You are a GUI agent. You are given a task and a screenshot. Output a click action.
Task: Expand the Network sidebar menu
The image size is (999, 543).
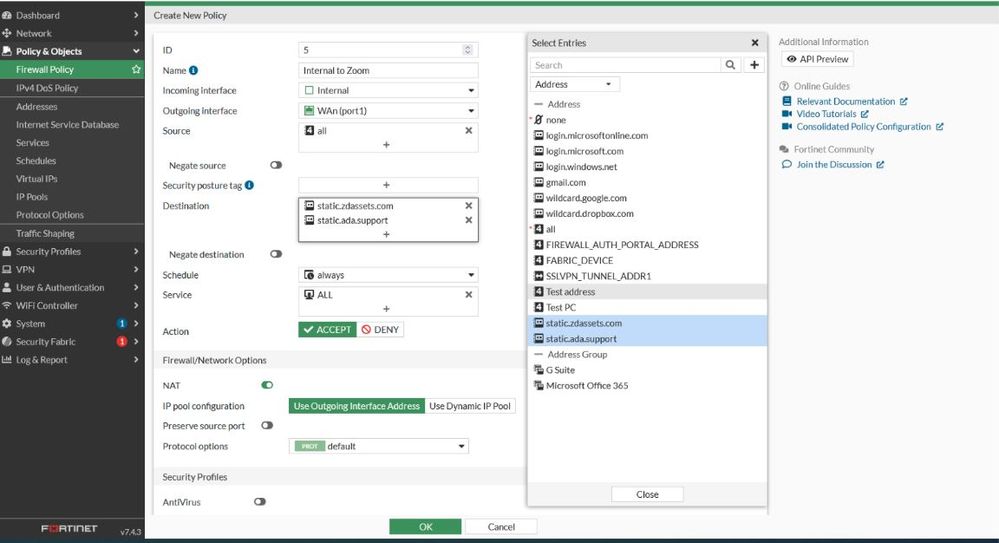pos(136,33)
